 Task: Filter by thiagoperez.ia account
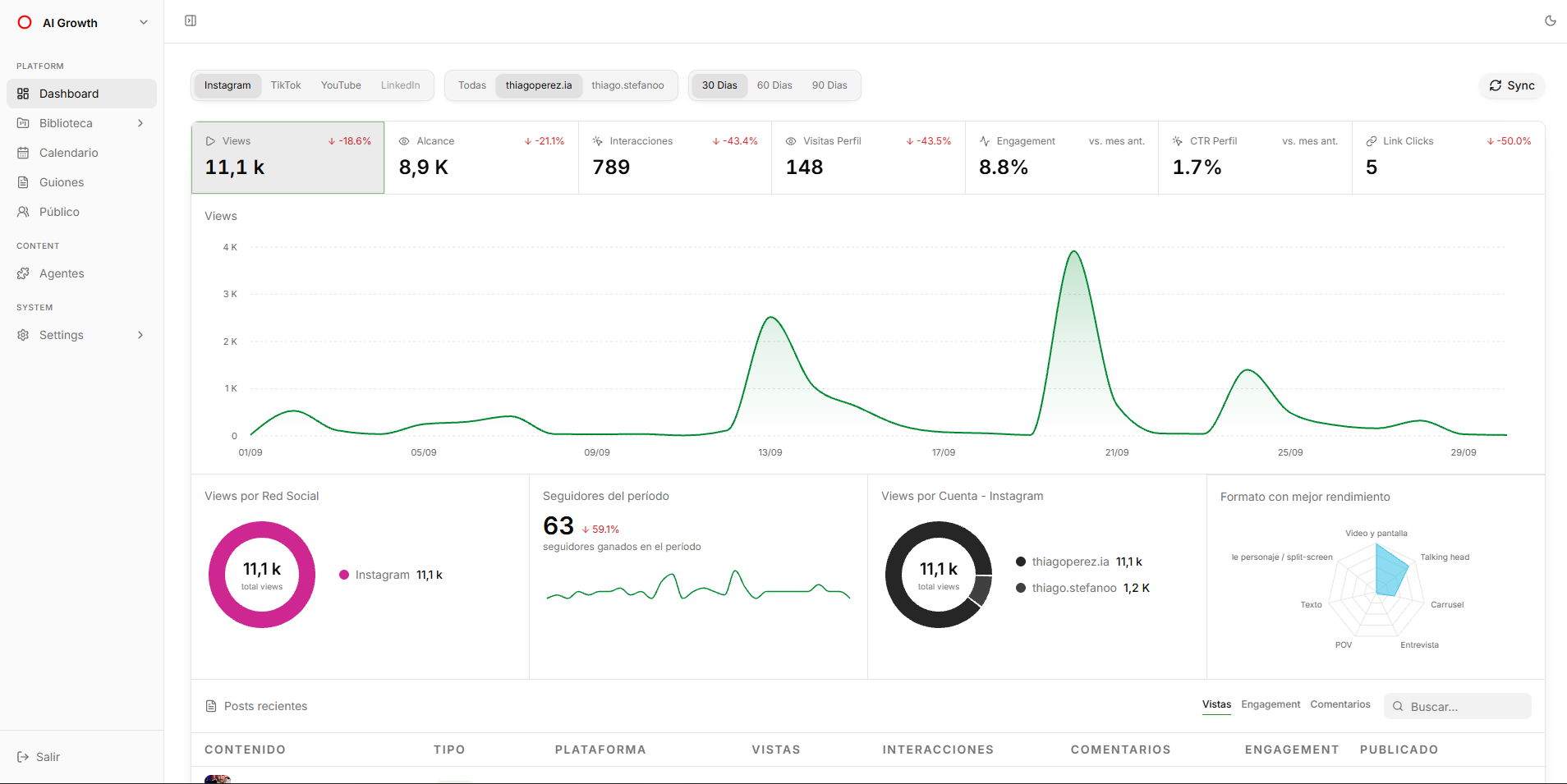pyautogui.click(x=539, y=85)
